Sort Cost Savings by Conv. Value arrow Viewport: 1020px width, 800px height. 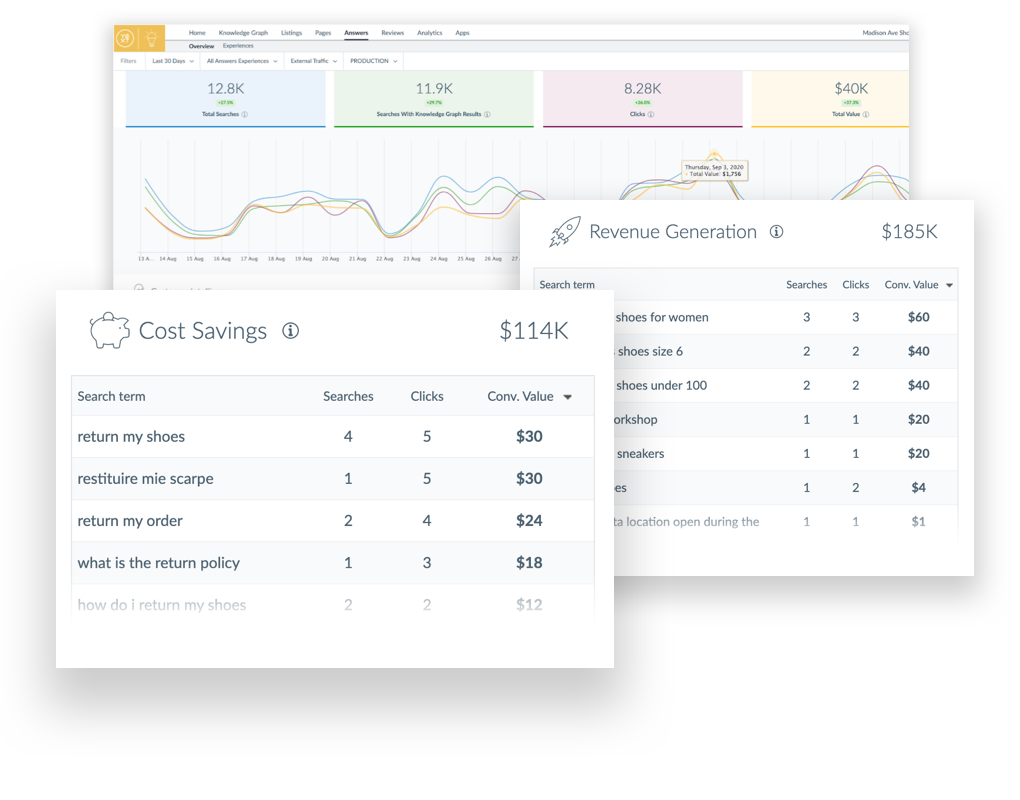pyautogui.click(x=568, y=397)
